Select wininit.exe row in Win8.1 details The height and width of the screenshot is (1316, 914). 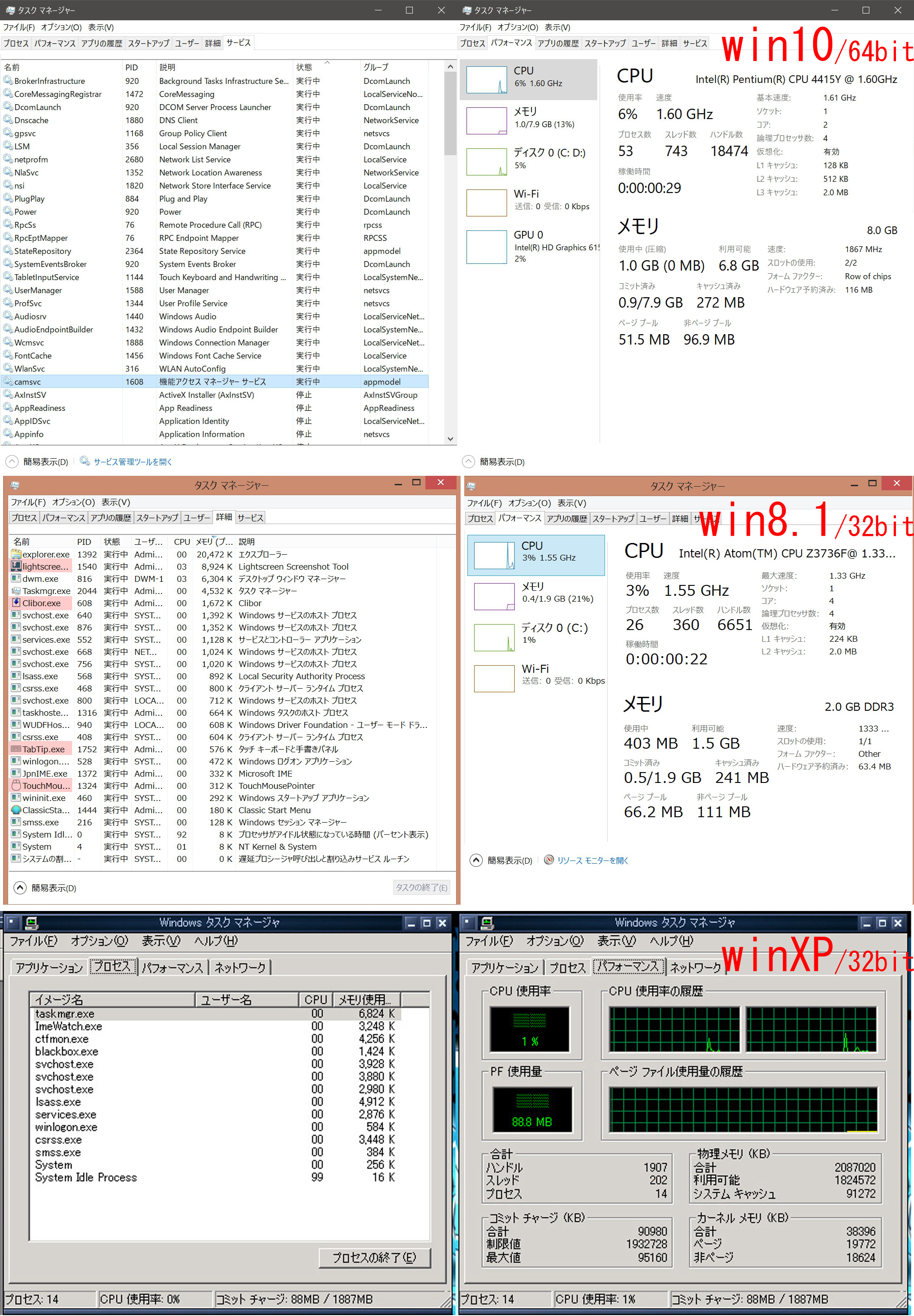pyautogui.click(x=223, y=798)
